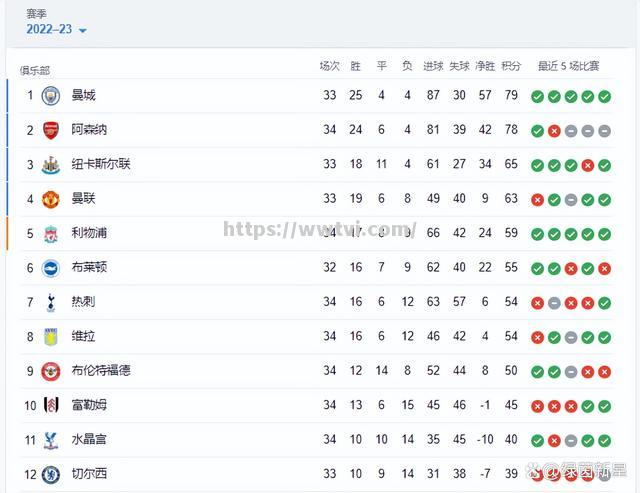The height and width of the screenshot is (493, 640).
Task: Click the Aston Villa club crest
Action: (51, 337)
